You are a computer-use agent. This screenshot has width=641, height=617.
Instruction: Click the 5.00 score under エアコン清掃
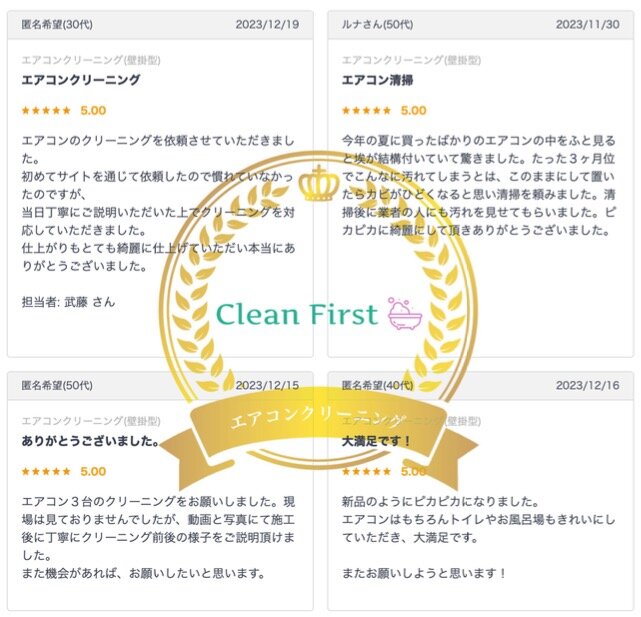coord(413,111)
